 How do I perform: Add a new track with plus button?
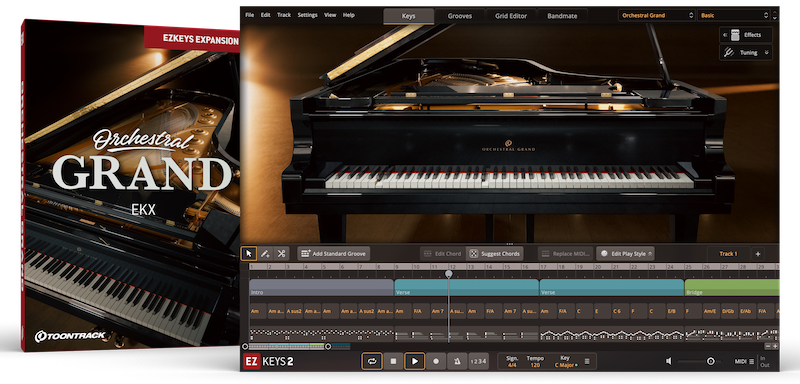coord(758,253)
